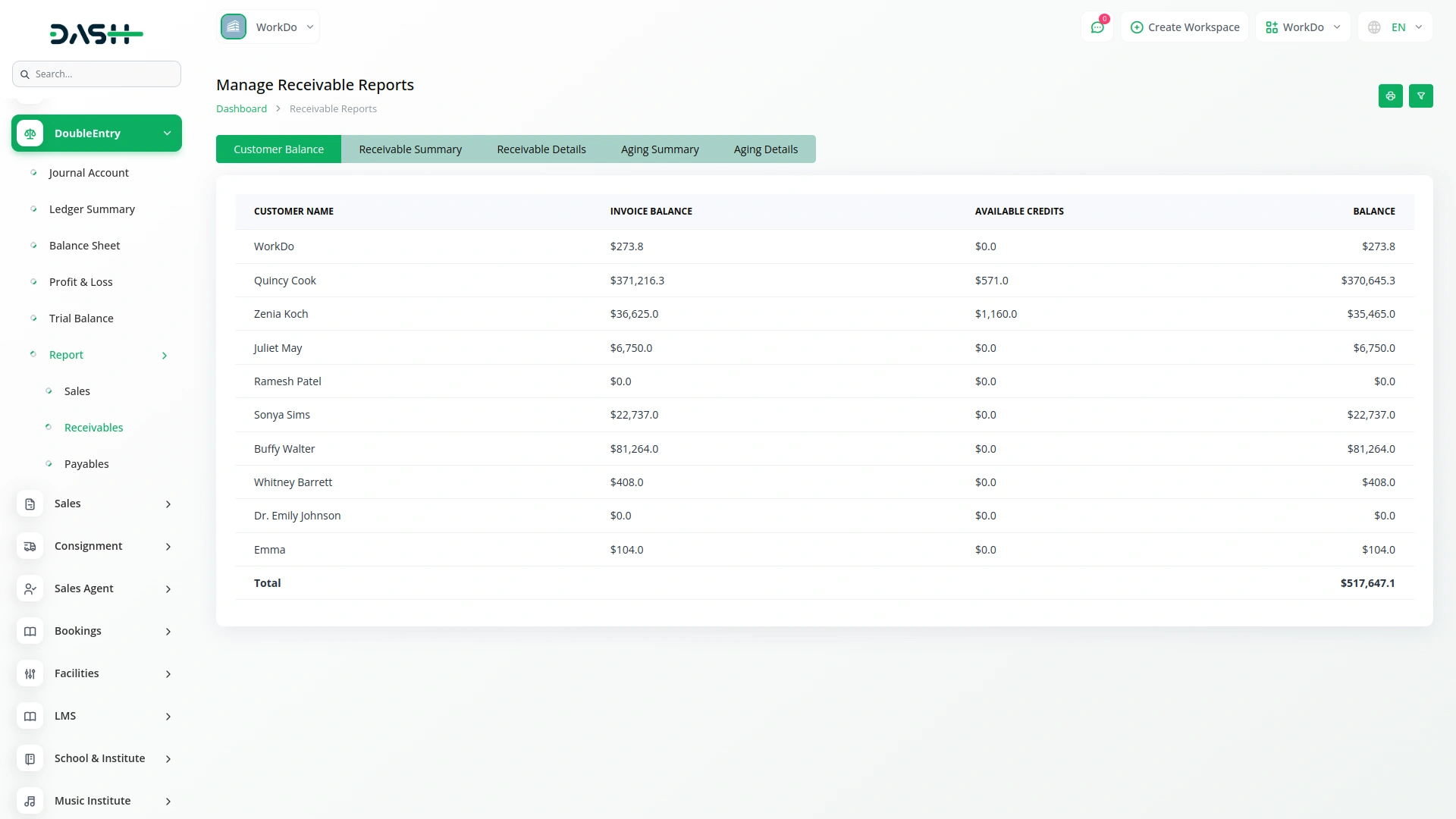Open Payables under Report
This screenshot has height=819, width=1456.
click(86, 464)
